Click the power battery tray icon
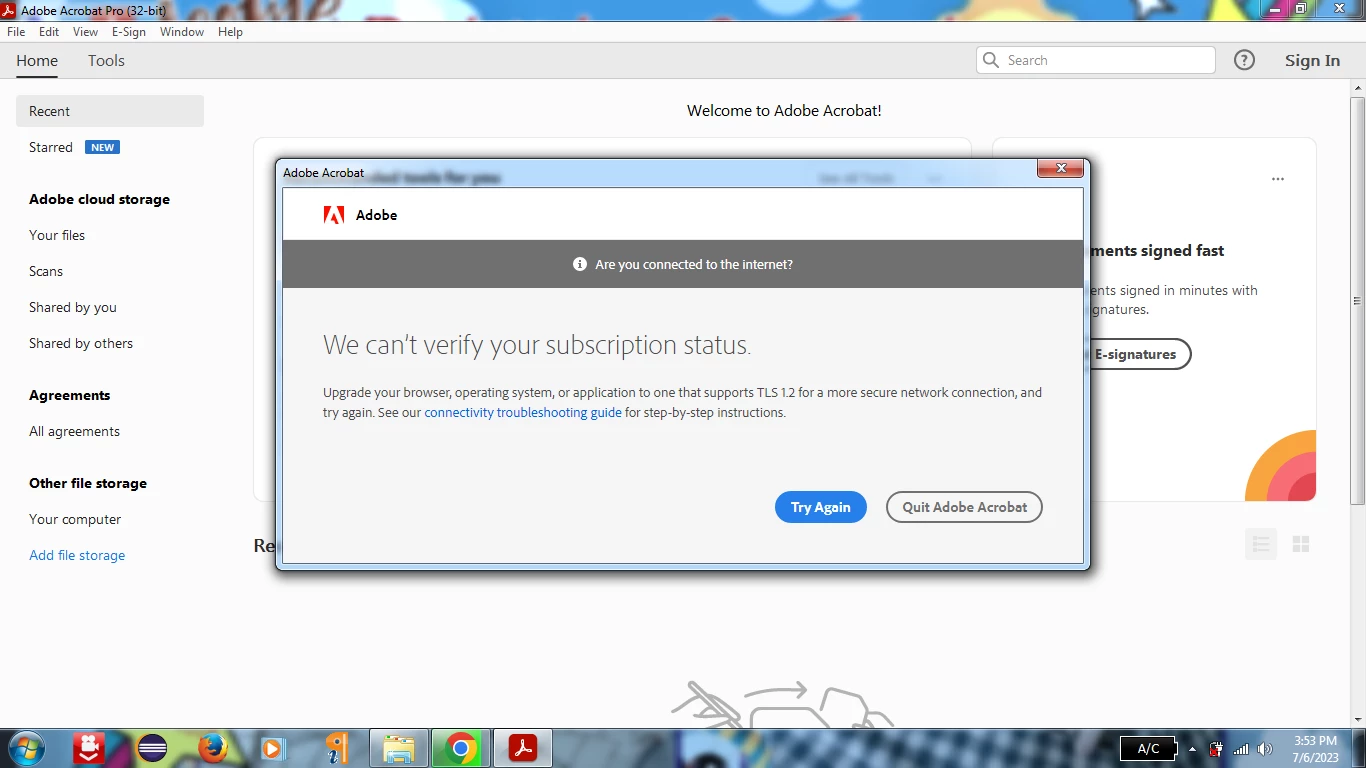Image resolution: width=1366 pixels, height=768 pixels. [1216, 749]
